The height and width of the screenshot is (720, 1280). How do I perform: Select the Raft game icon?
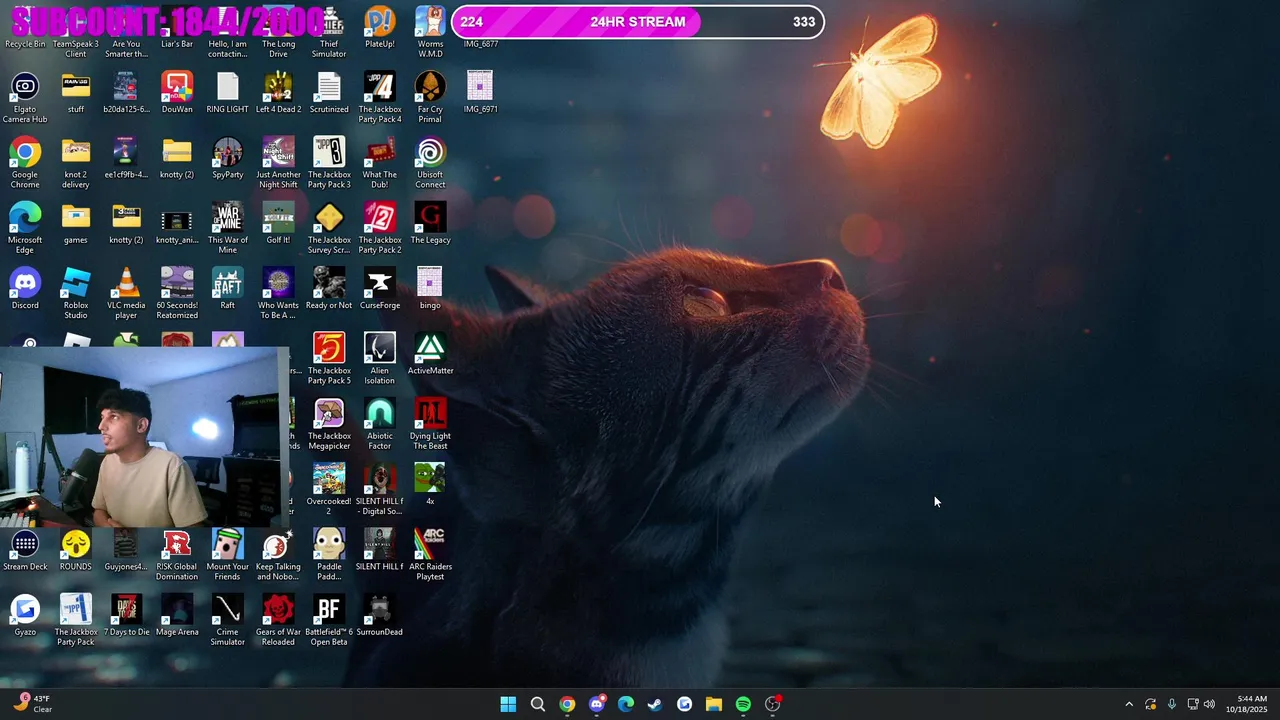point(227,288)
